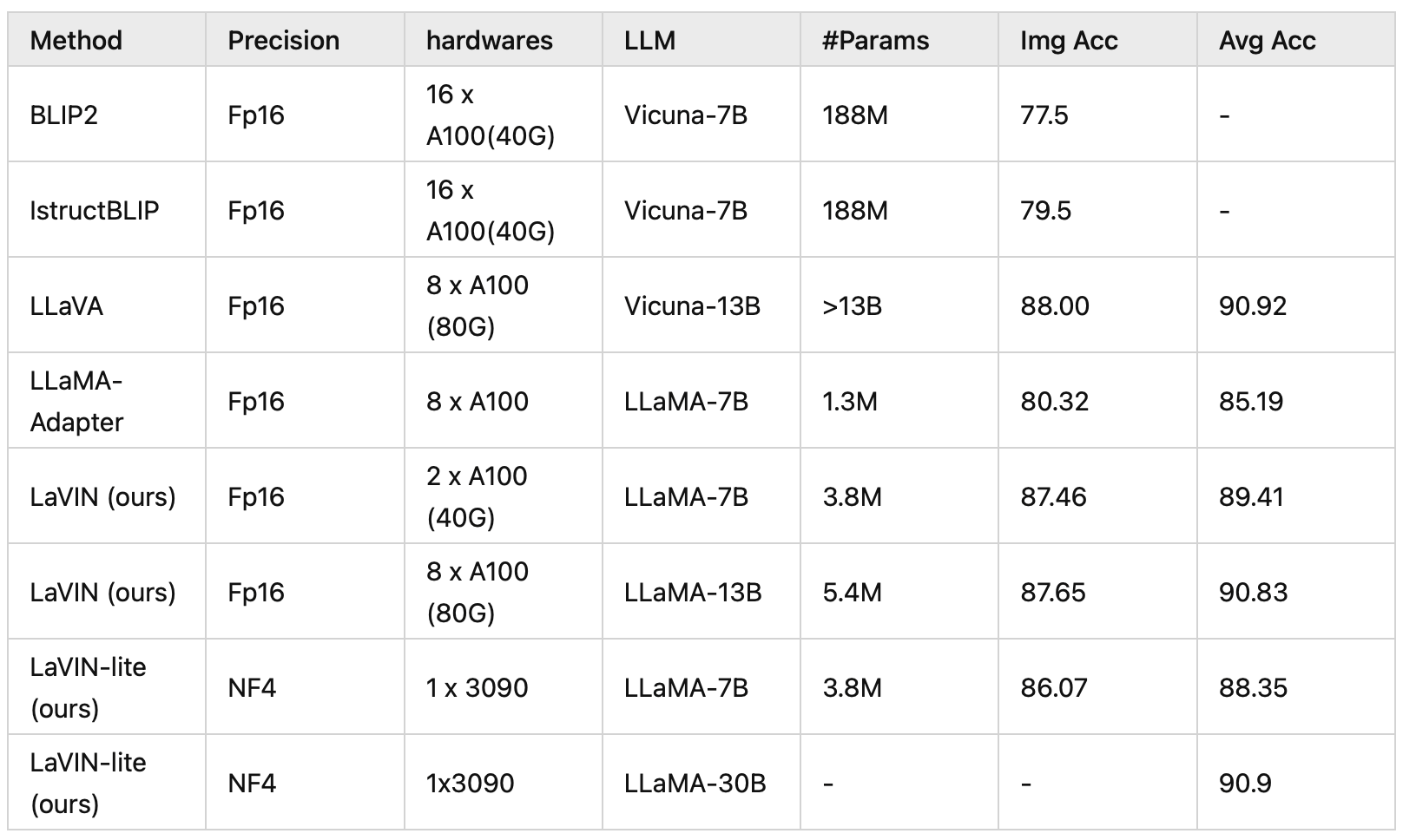1403x840 pixels.
Task: Select the IstructBLIP method cell
Action: [95, 211]
